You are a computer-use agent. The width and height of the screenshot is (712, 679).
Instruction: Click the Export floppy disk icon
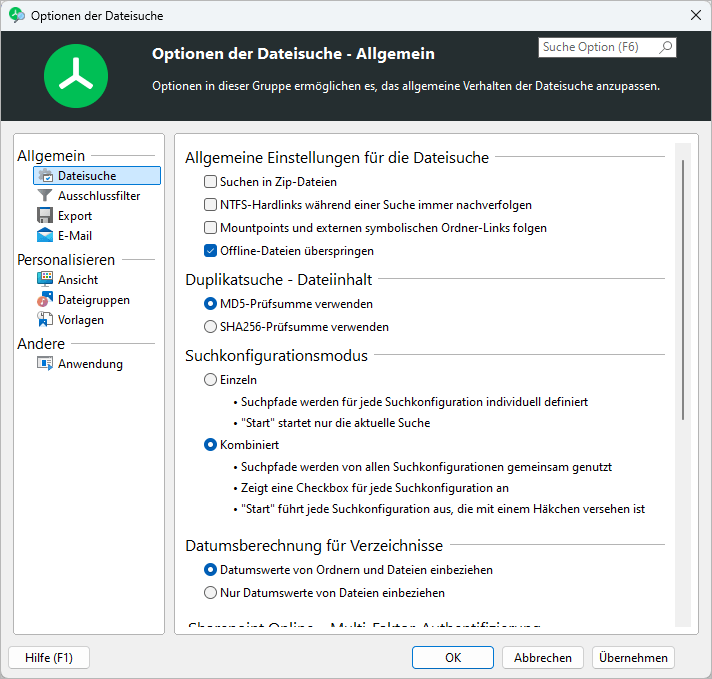[x=45, y=216]
